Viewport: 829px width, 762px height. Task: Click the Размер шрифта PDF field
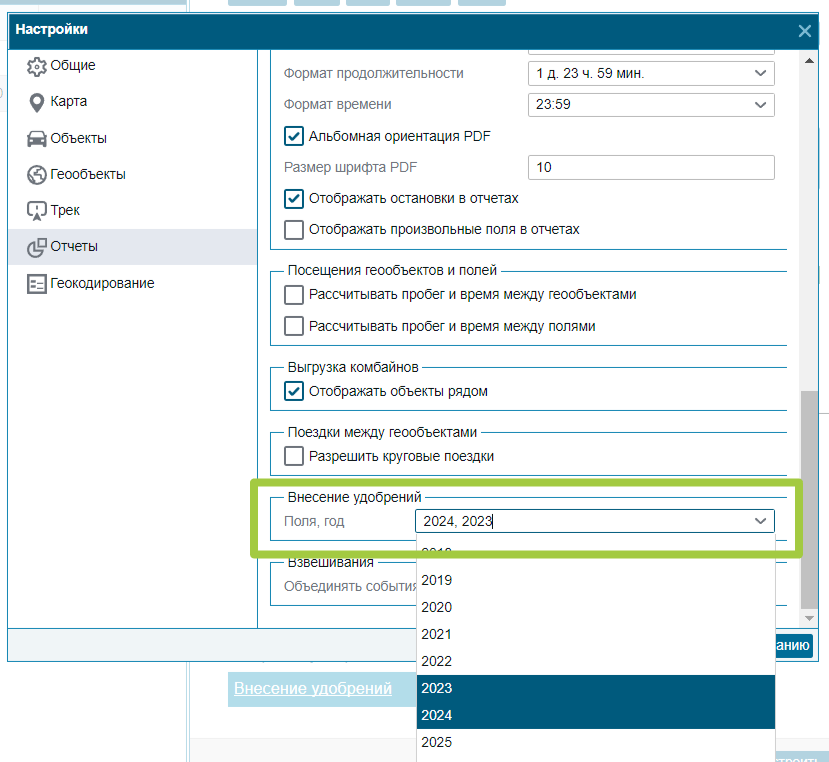651,167
